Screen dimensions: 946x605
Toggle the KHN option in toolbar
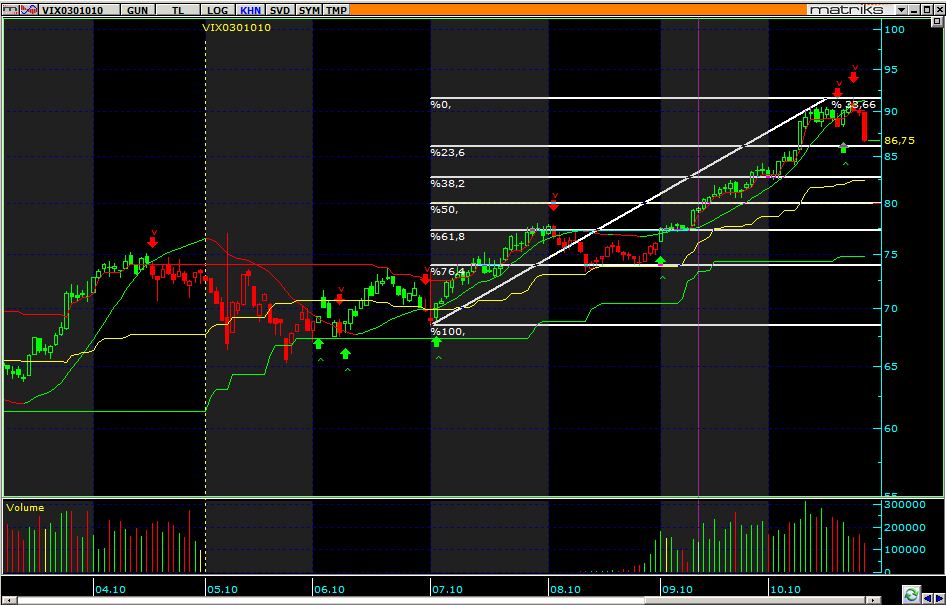coord(250,9)
